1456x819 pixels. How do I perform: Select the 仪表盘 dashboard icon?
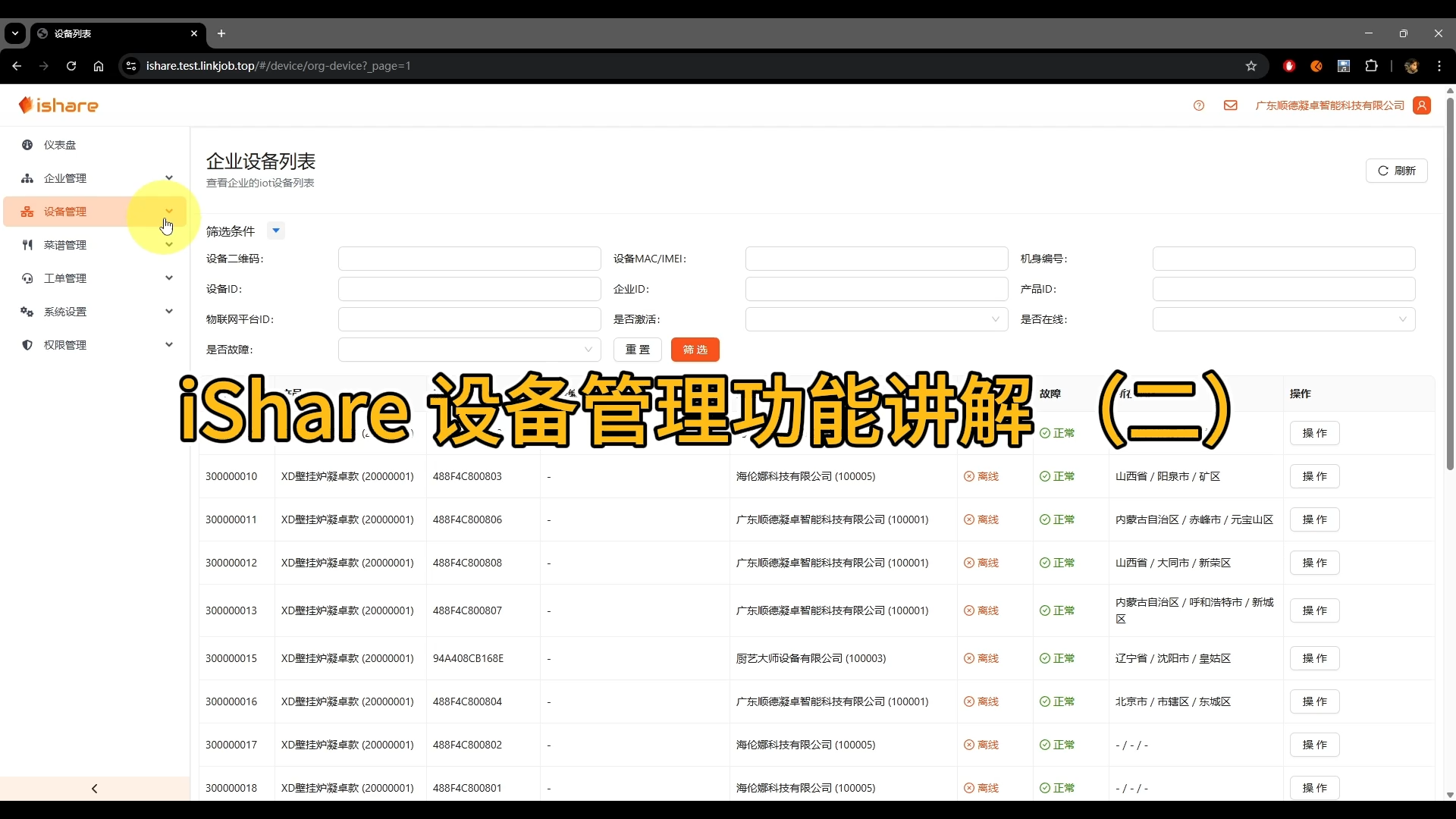click(x=27, y=145)
